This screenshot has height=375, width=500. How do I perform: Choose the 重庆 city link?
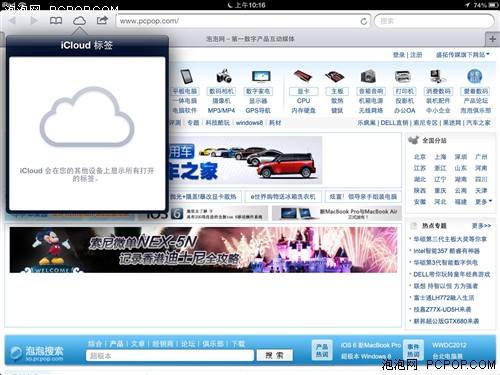pyautogui.click(x=440, y=190)
